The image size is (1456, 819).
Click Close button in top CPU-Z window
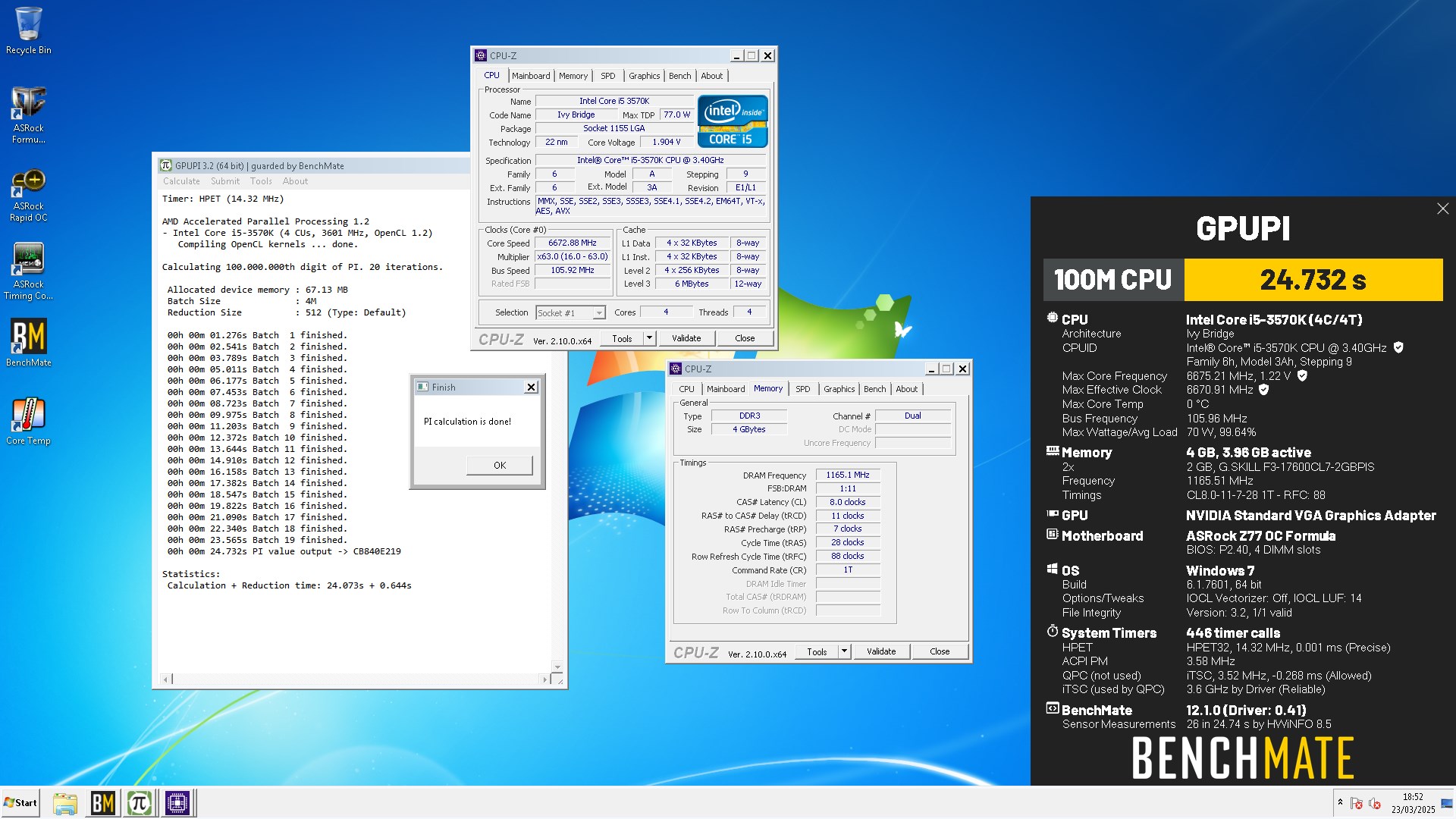pos(745,338)
